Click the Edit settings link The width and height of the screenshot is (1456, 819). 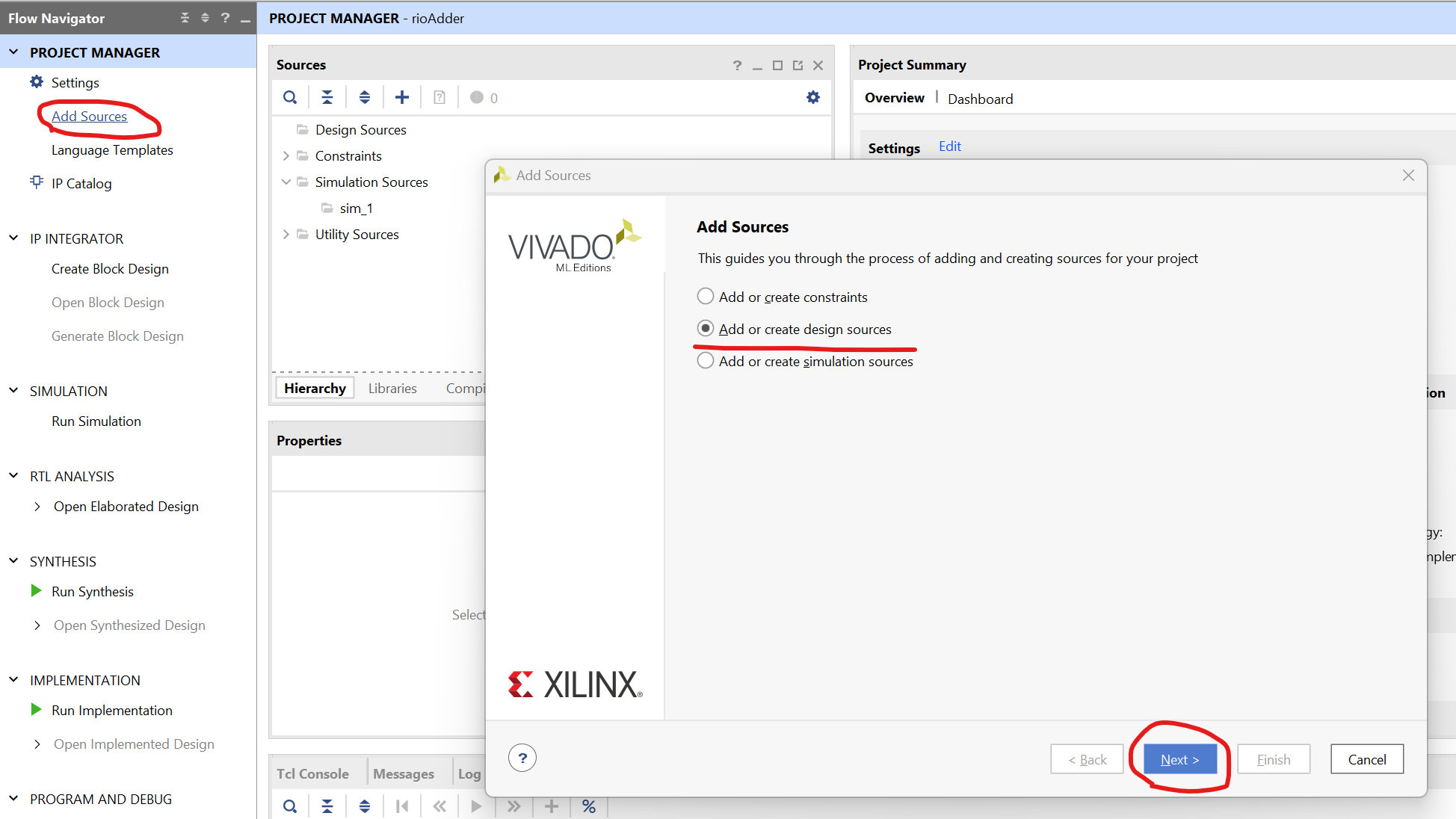coord(949,146)
